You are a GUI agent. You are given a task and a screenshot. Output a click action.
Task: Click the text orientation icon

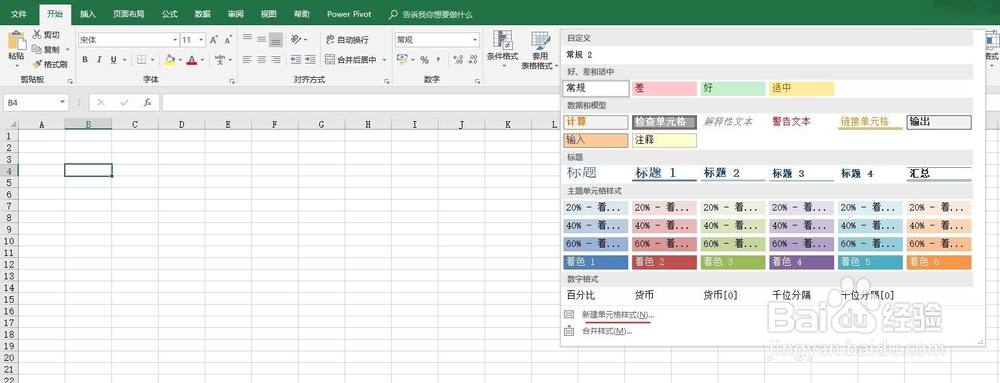pyautogui.click(x=296, y=40)
